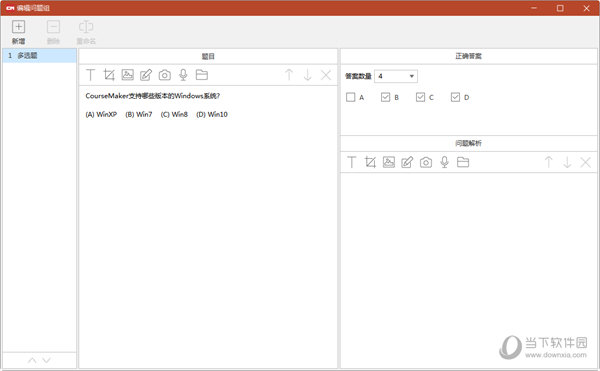Click the delete question toolbar button
The height and width of the screenshot is (371, 600).
pyautogui.click(x=53, y=33)
